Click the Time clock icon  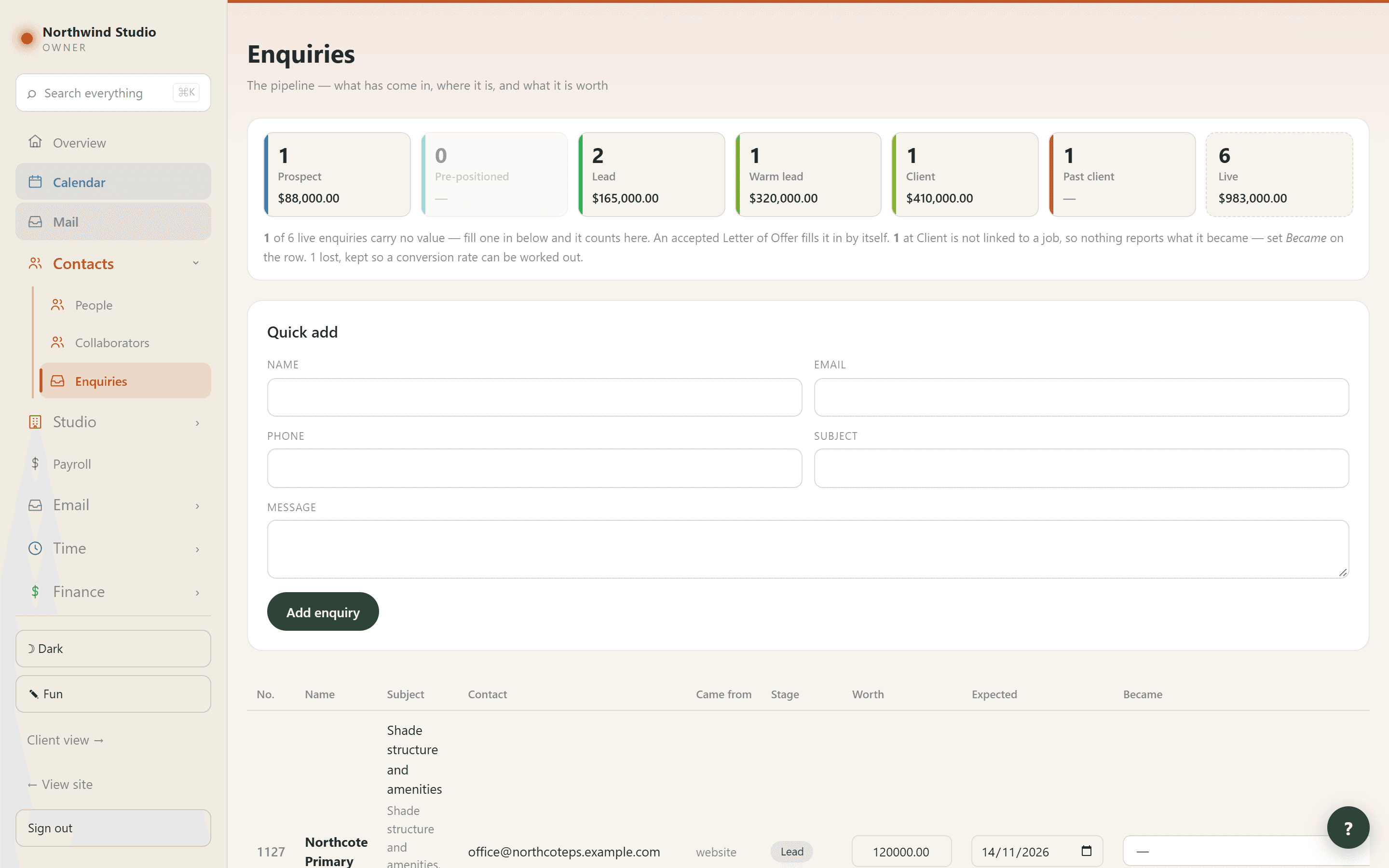pyautogui.click(x=35, y=548)
